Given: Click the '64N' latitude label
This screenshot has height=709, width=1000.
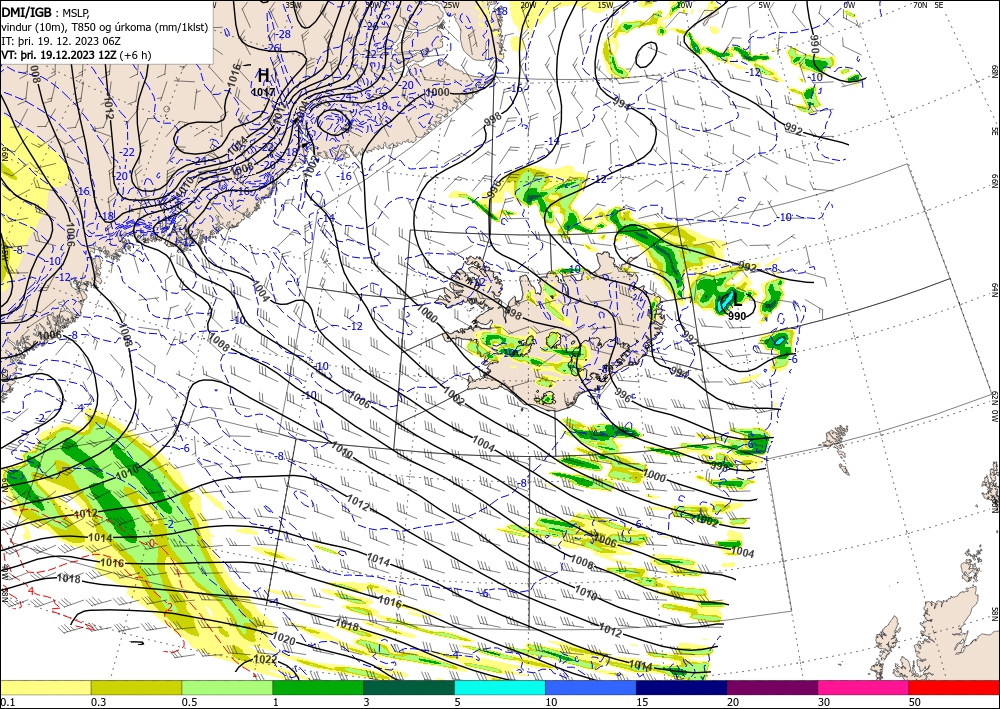Looking at the screenshot, I should pos(994,290).
